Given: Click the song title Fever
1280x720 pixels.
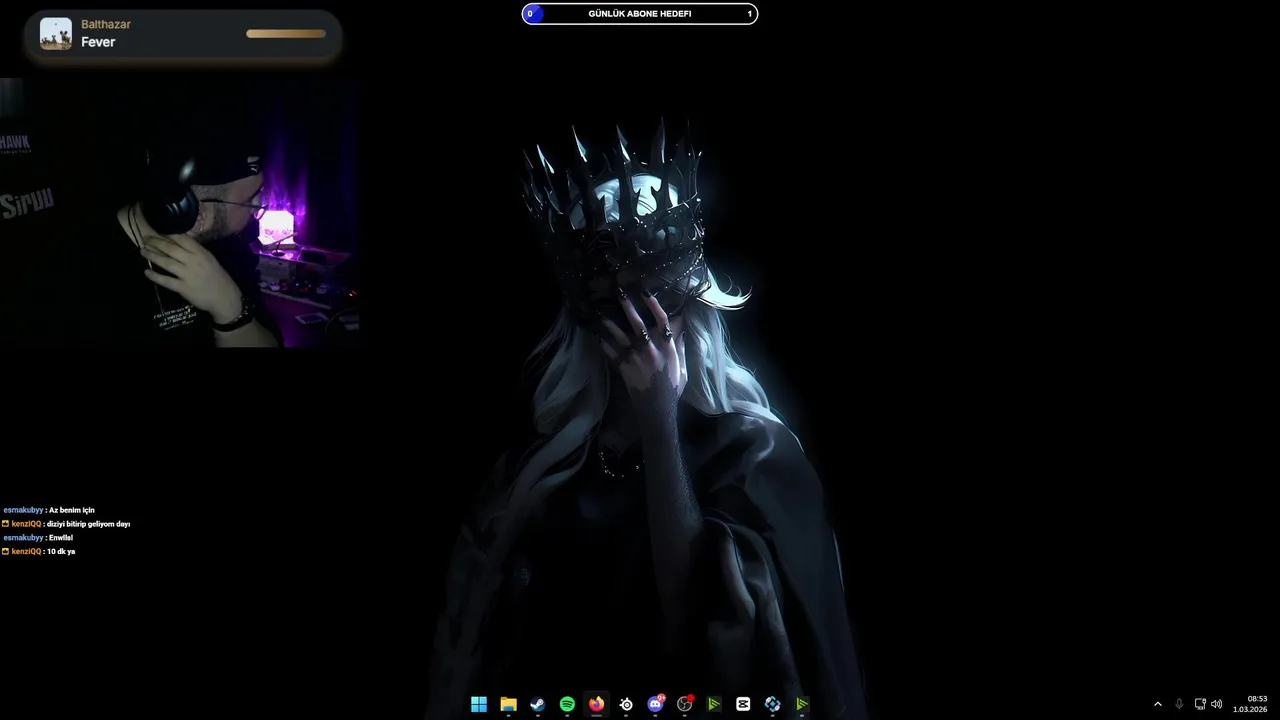Looking at the screenshot, I should [x=98, y=42].
